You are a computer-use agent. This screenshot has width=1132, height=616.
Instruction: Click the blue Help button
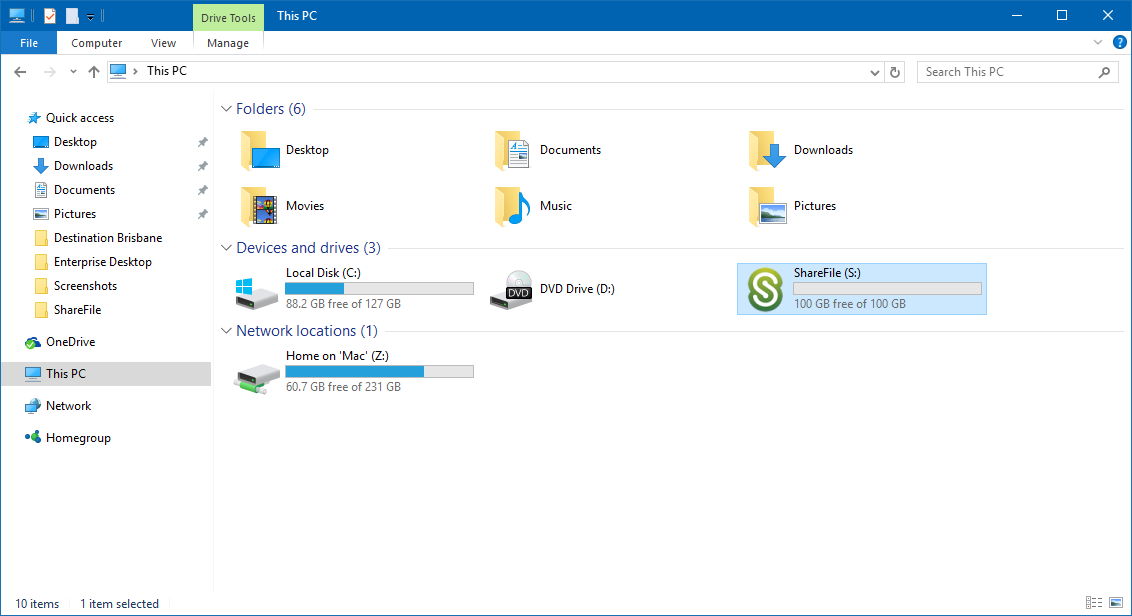point(1120,42)
